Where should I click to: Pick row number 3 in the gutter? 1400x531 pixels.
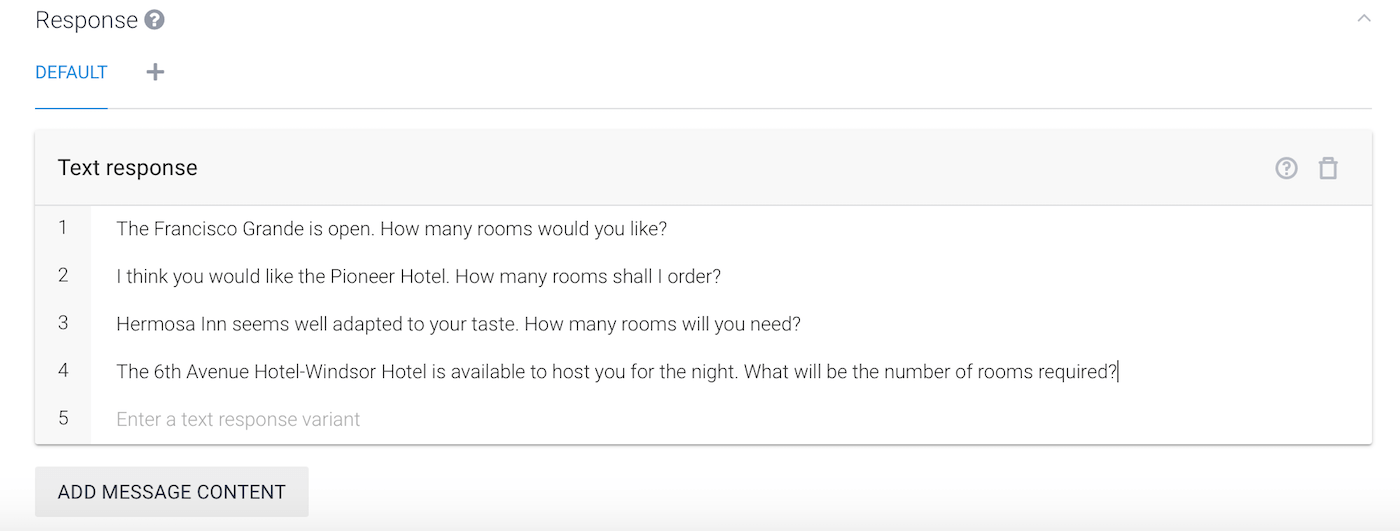pos(63,323)
